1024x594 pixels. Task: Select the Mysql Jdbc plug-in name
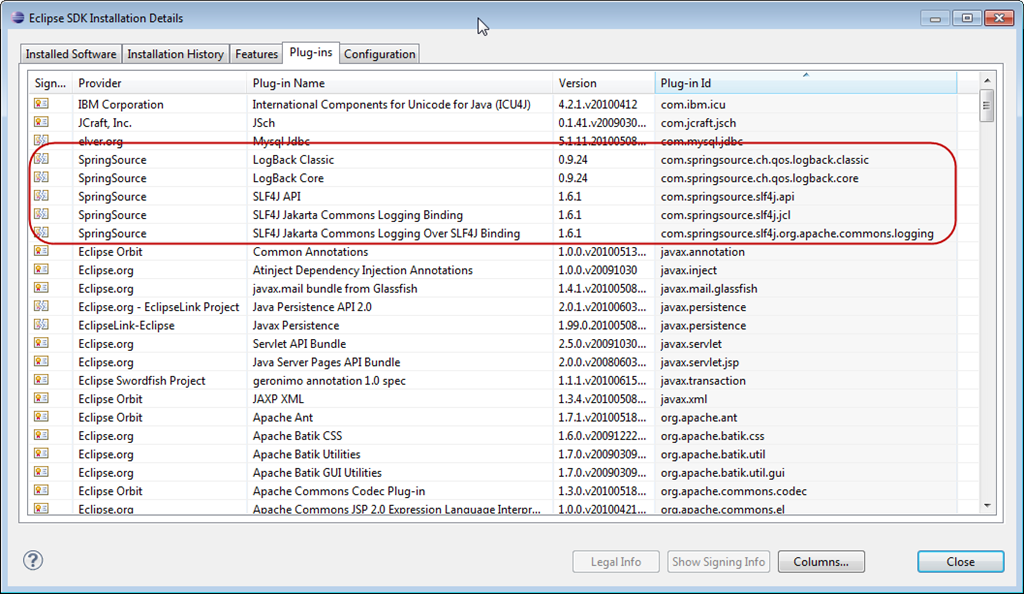281,141
